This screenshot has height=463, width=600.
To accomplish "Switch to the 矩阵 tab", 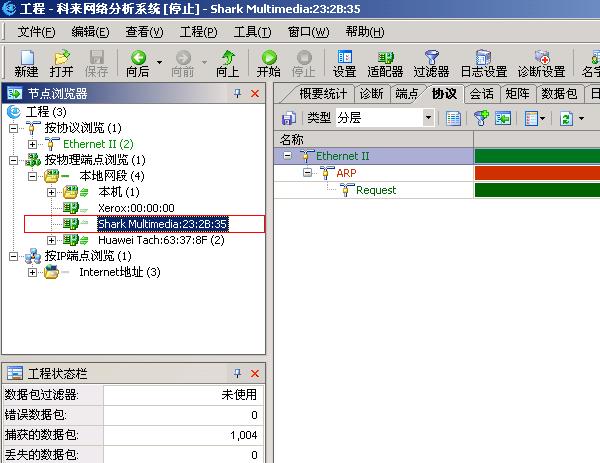I will pyautogui.click(x=517, y=94).
